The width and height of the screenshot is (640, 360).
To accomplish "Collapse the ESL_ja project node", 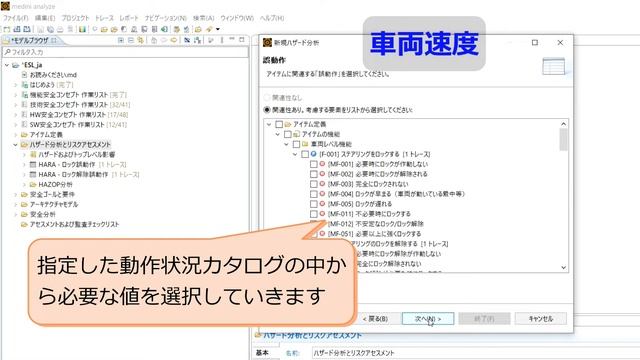I will (x=7, y=65).
